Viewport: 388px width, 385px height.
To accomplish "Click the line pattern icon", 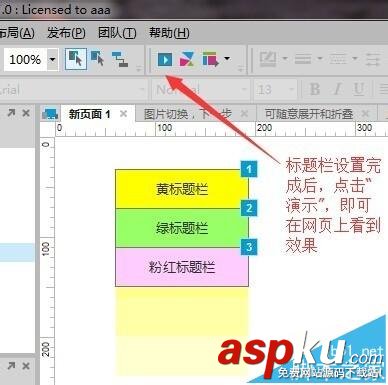I will (338, 59).
